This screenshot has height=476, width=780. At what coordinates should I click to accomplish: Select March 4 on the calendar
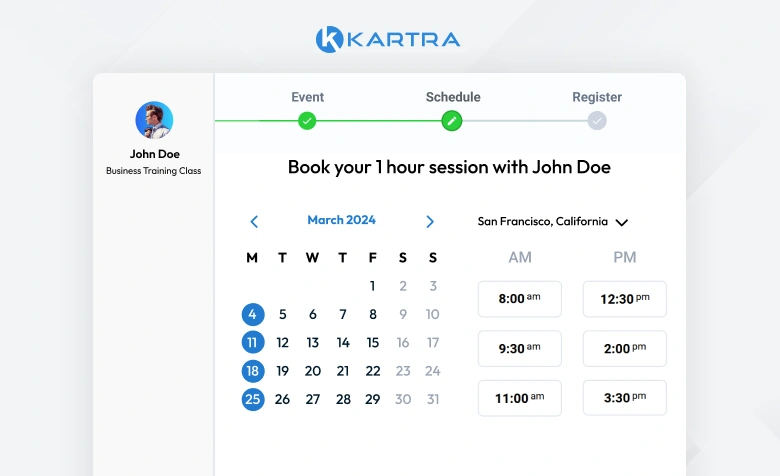coord(253,314)
